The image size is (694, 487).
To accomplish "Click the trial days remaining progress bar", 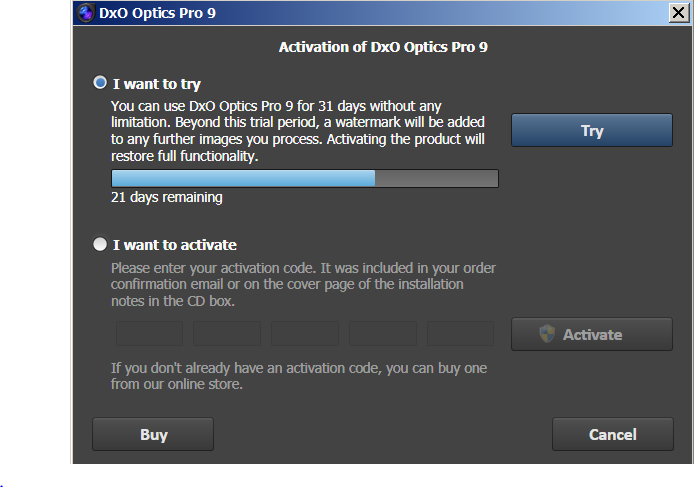I will [x=304, y=179].
